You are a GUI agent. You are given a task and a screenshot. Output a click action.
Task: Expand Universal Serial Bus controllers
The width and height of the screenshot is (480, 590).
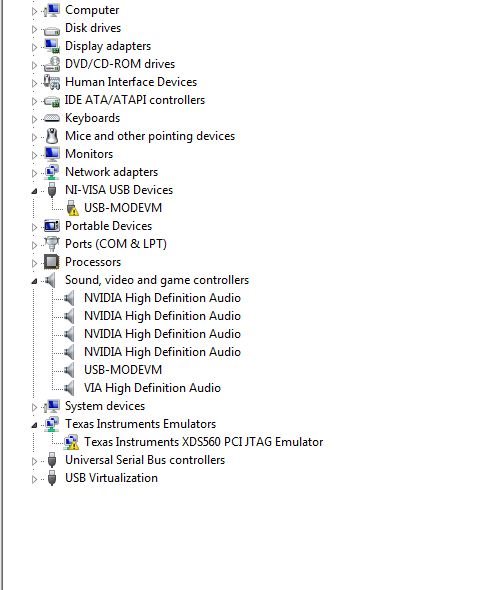34,461
